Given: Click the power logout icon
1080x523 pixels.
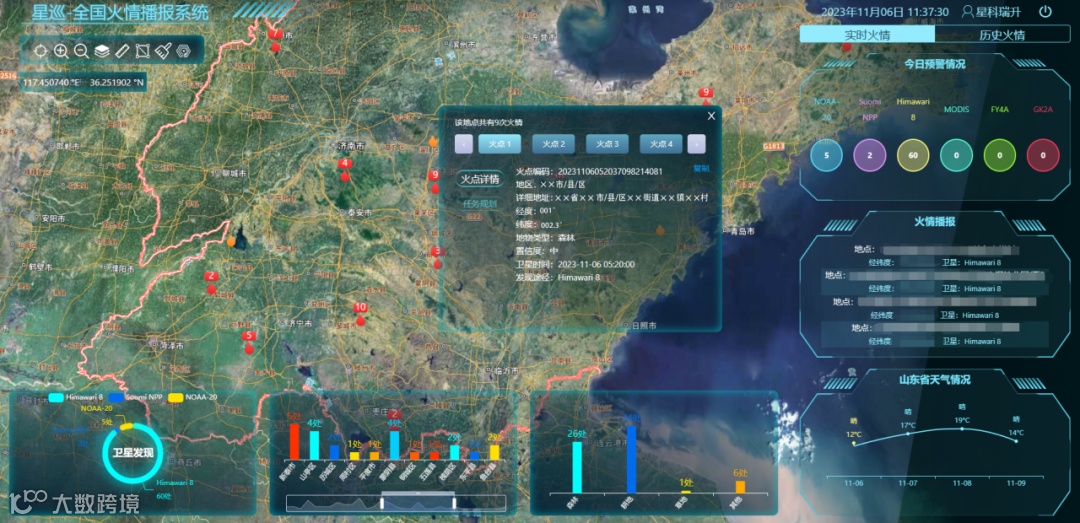Looking at the screenshot, I should pyautogui.click(x=1046, y=12).
